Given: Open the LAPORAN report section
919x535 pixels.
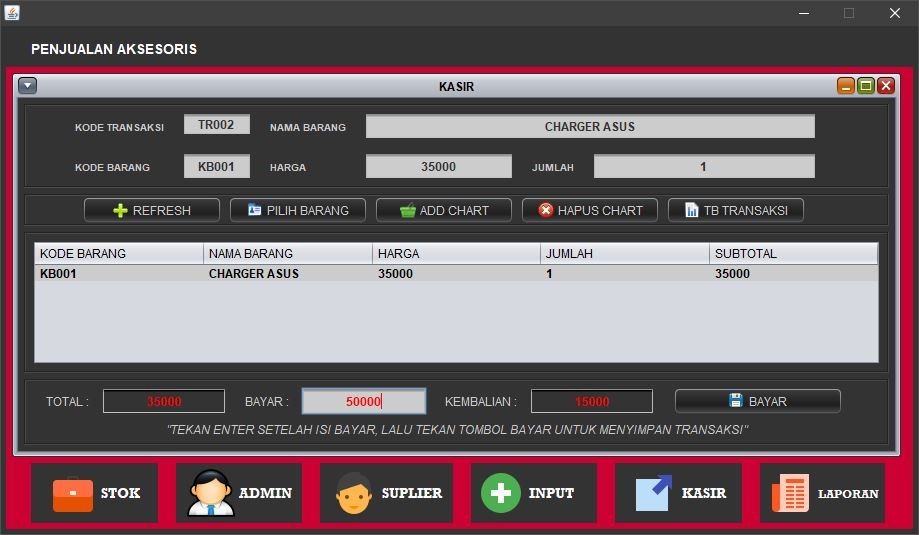Looking at the screenshot, I should [x=823, y=493].
